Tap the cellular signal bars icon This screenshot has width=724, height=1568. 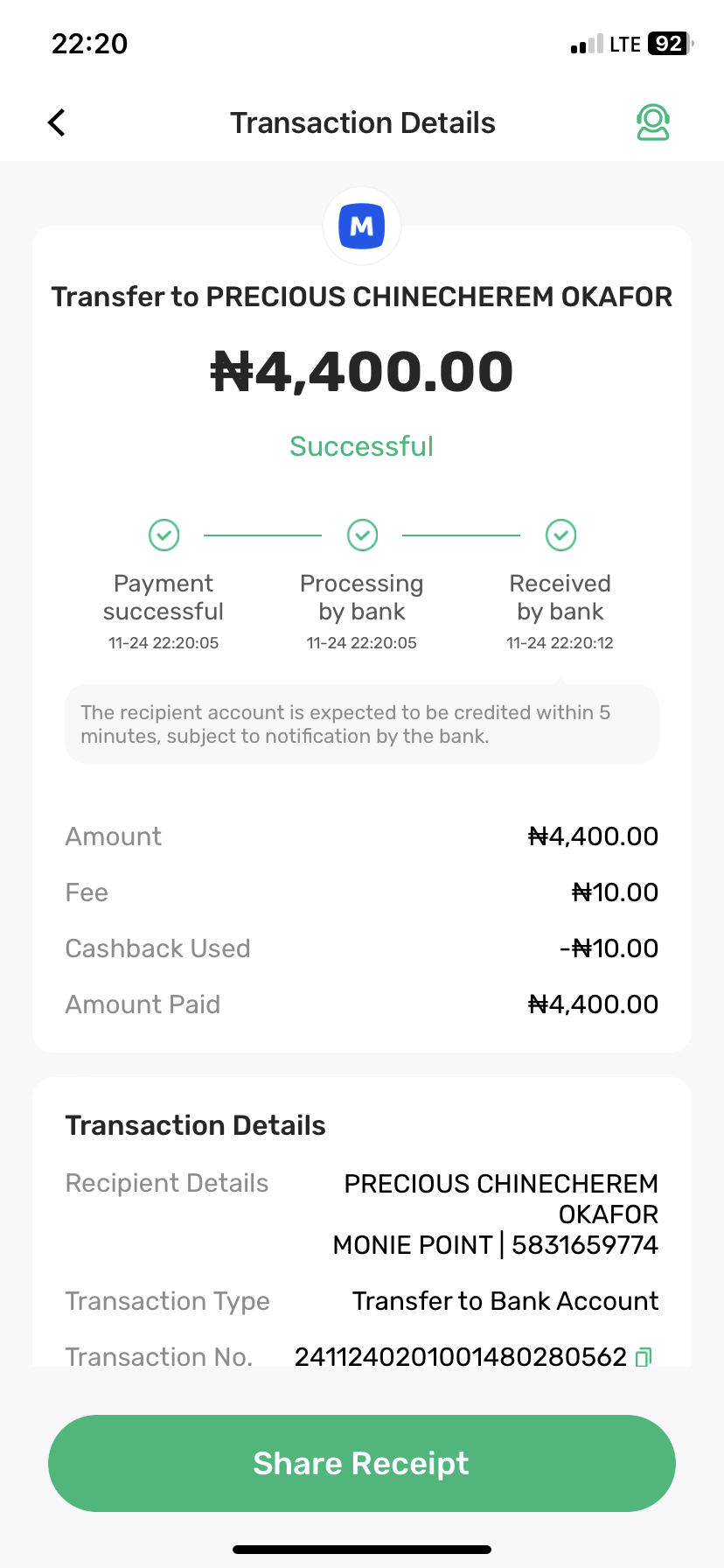point(586,45)
